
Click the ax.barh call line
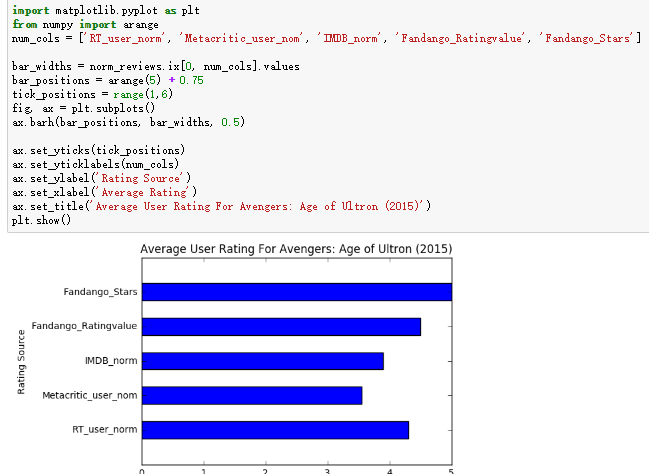point(128,122)
